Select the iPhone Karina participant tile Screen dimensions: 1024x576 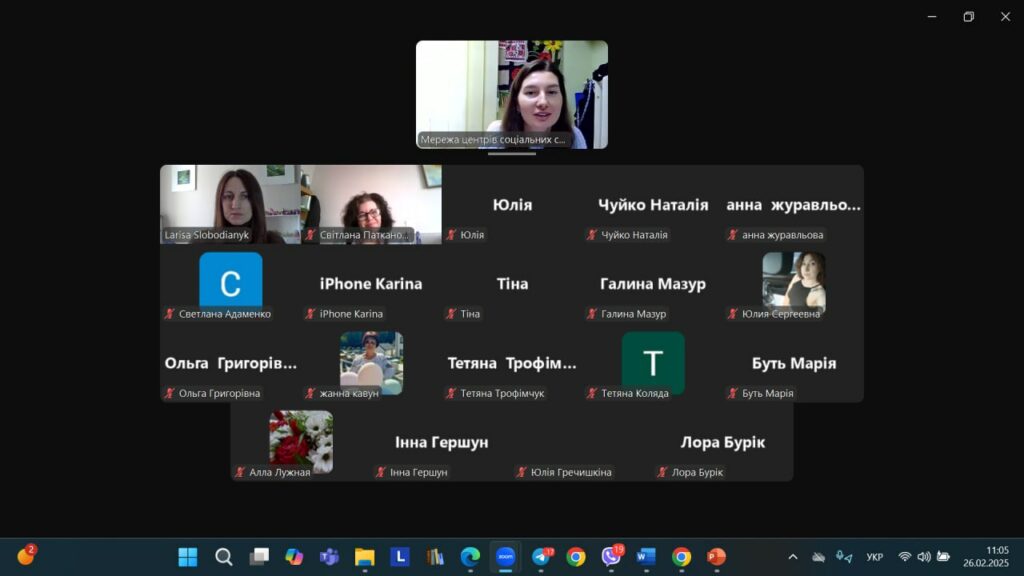coord(371,284)
